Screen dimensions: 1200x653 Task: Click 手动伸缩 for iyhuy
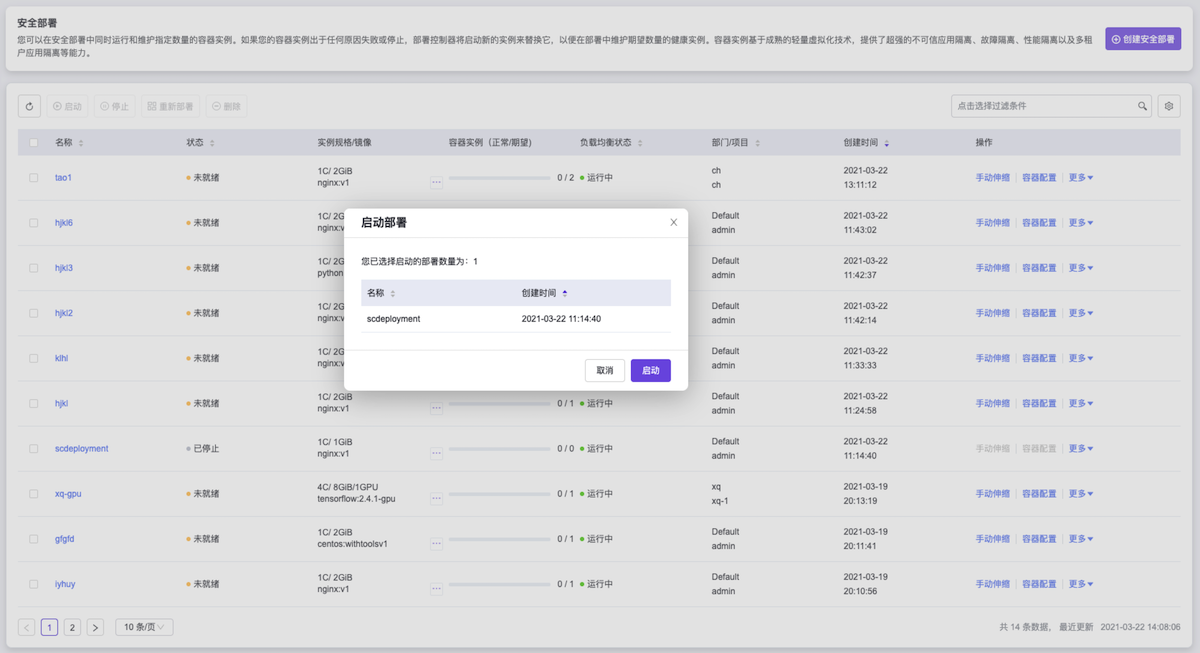[x=993, y=584]
